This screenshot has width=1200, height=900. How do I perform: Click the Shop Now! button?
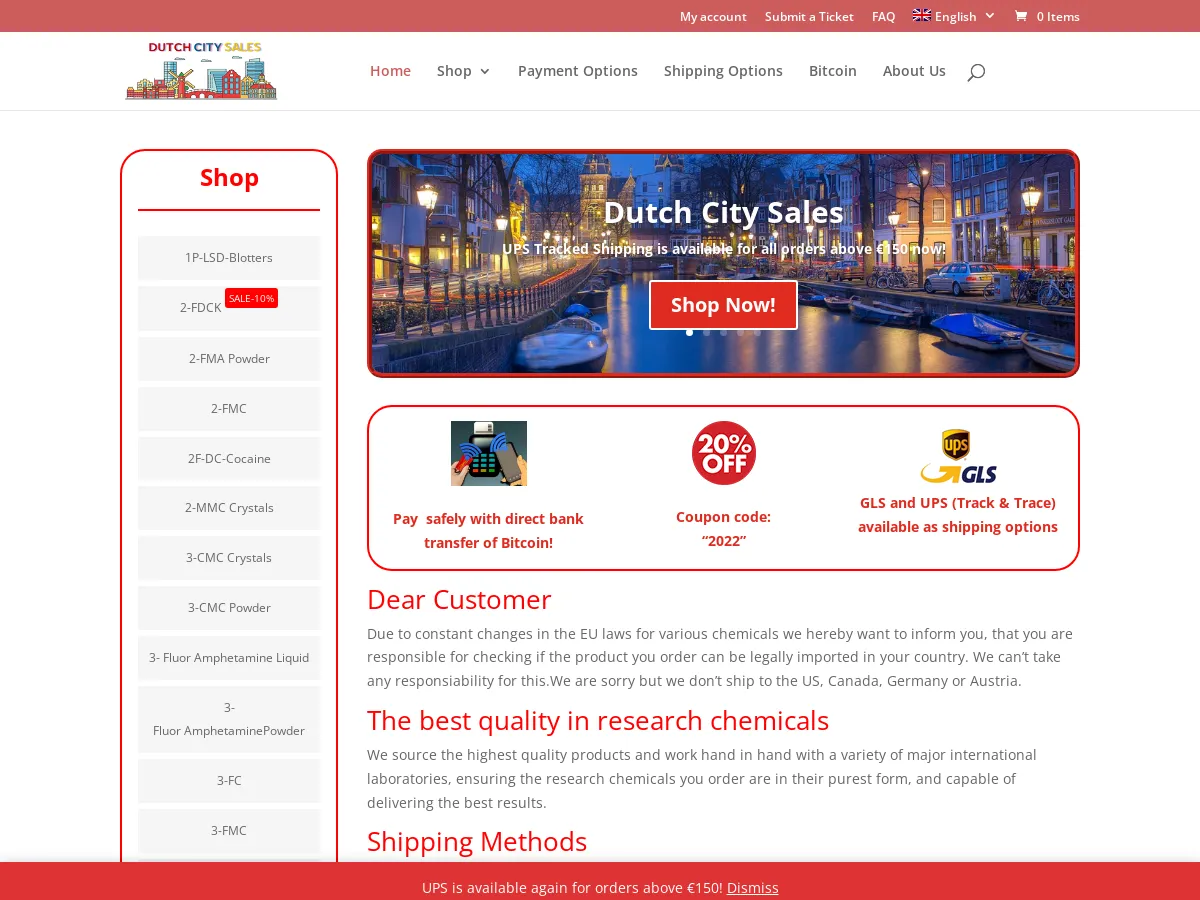tap(723, 304)
